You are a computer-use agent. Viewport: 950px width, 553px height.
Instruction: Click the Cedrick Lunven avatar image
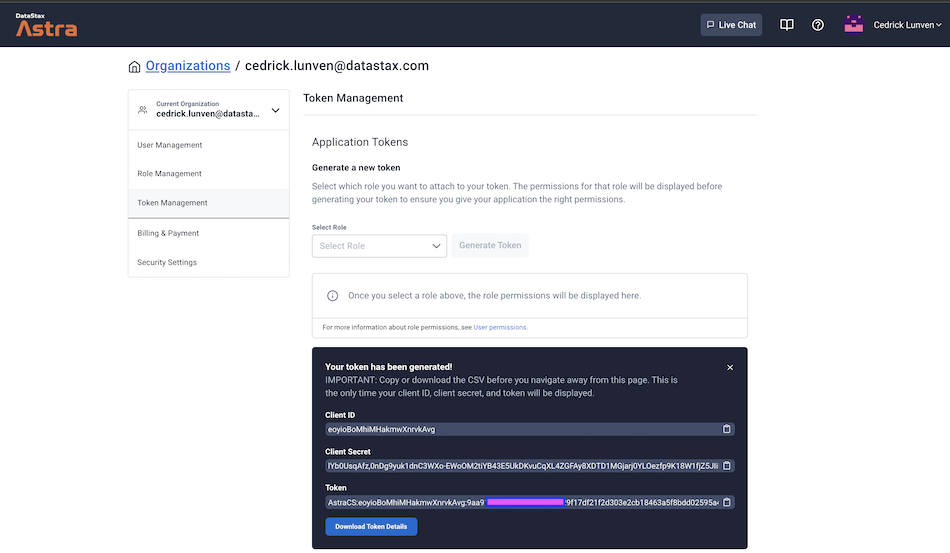pos(854,25)
